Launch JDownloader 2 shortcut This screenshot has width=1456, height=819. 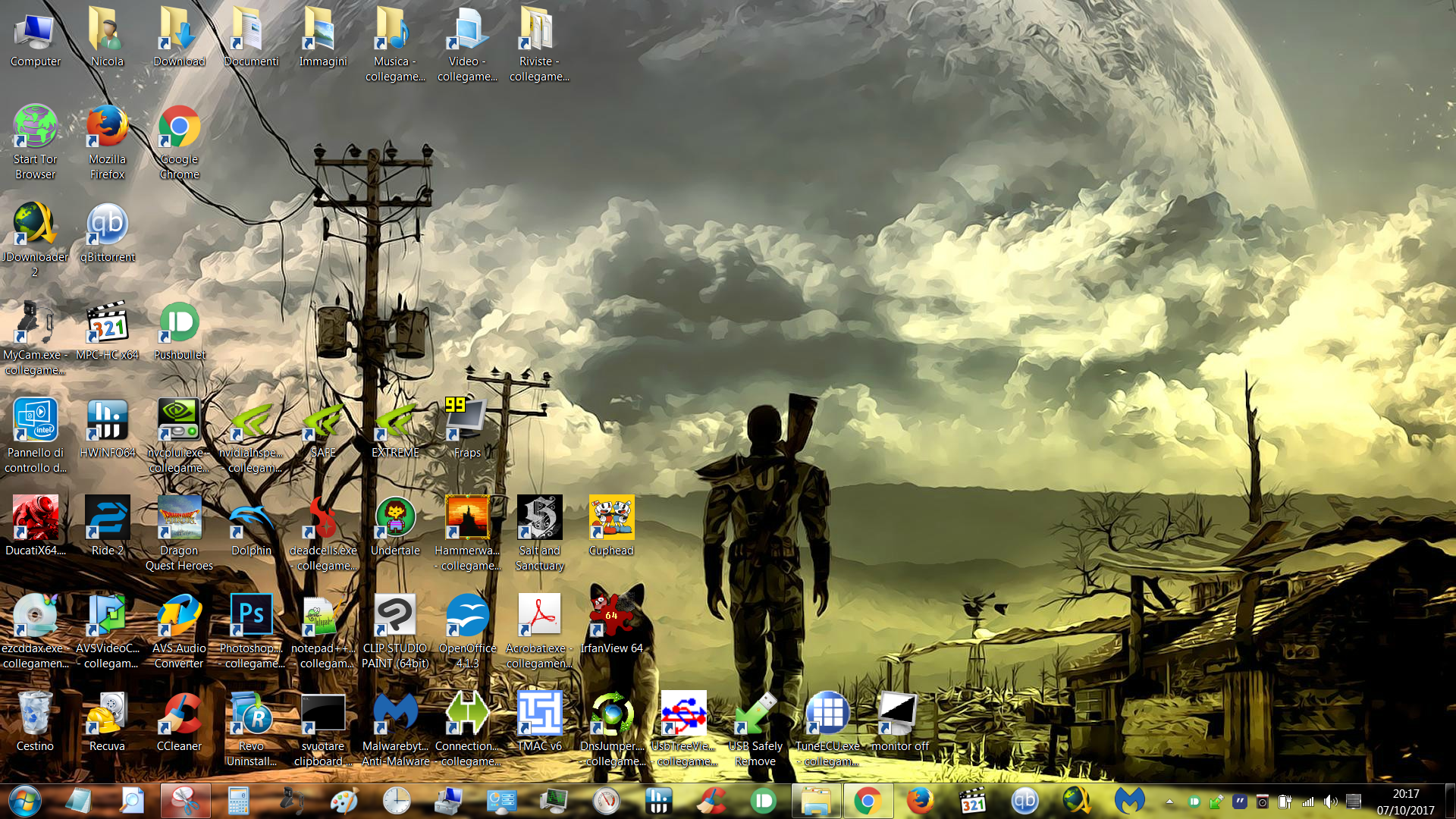click(x=35, y=240)
